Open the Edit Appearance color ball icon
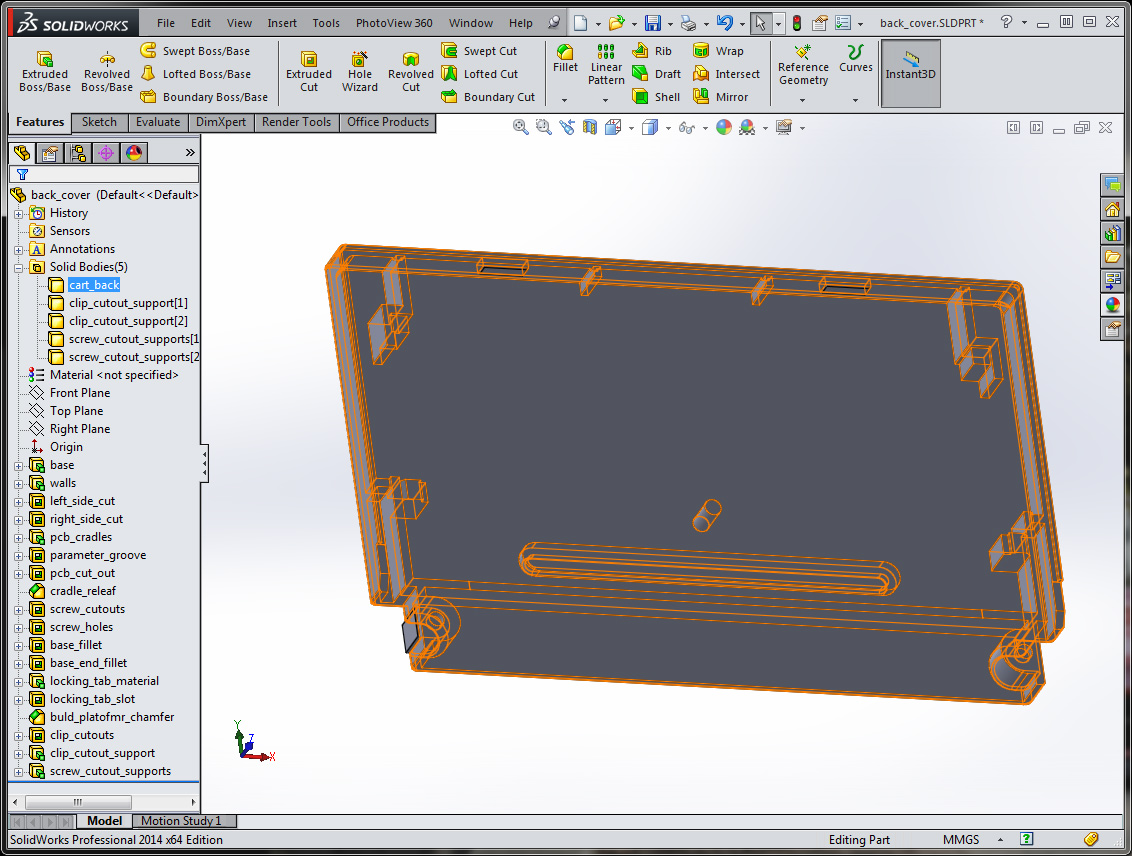The image size is (1132, 856). 723,128
